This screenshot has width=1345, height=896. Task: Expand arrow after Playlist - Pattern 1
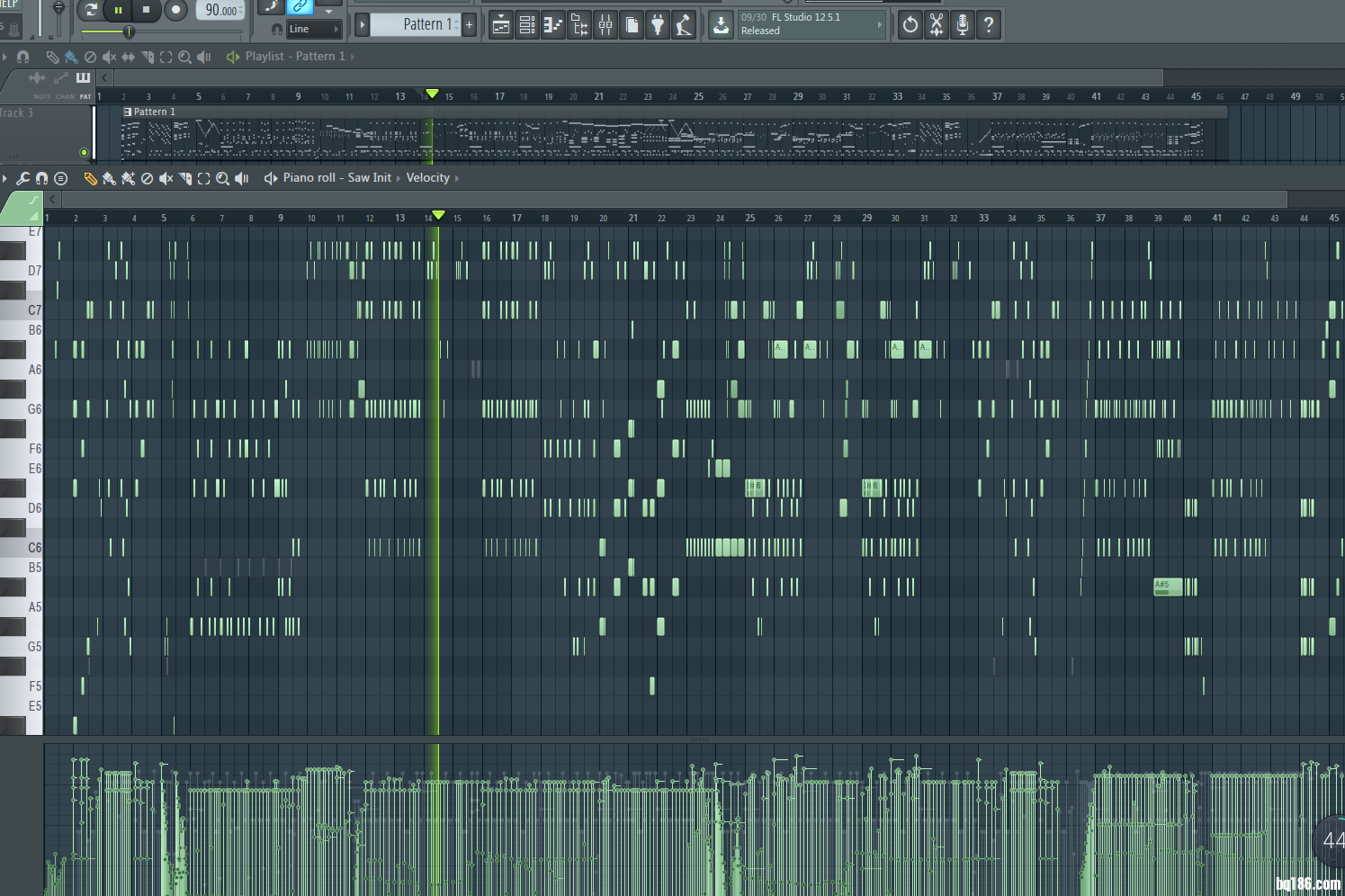(353, 57)
